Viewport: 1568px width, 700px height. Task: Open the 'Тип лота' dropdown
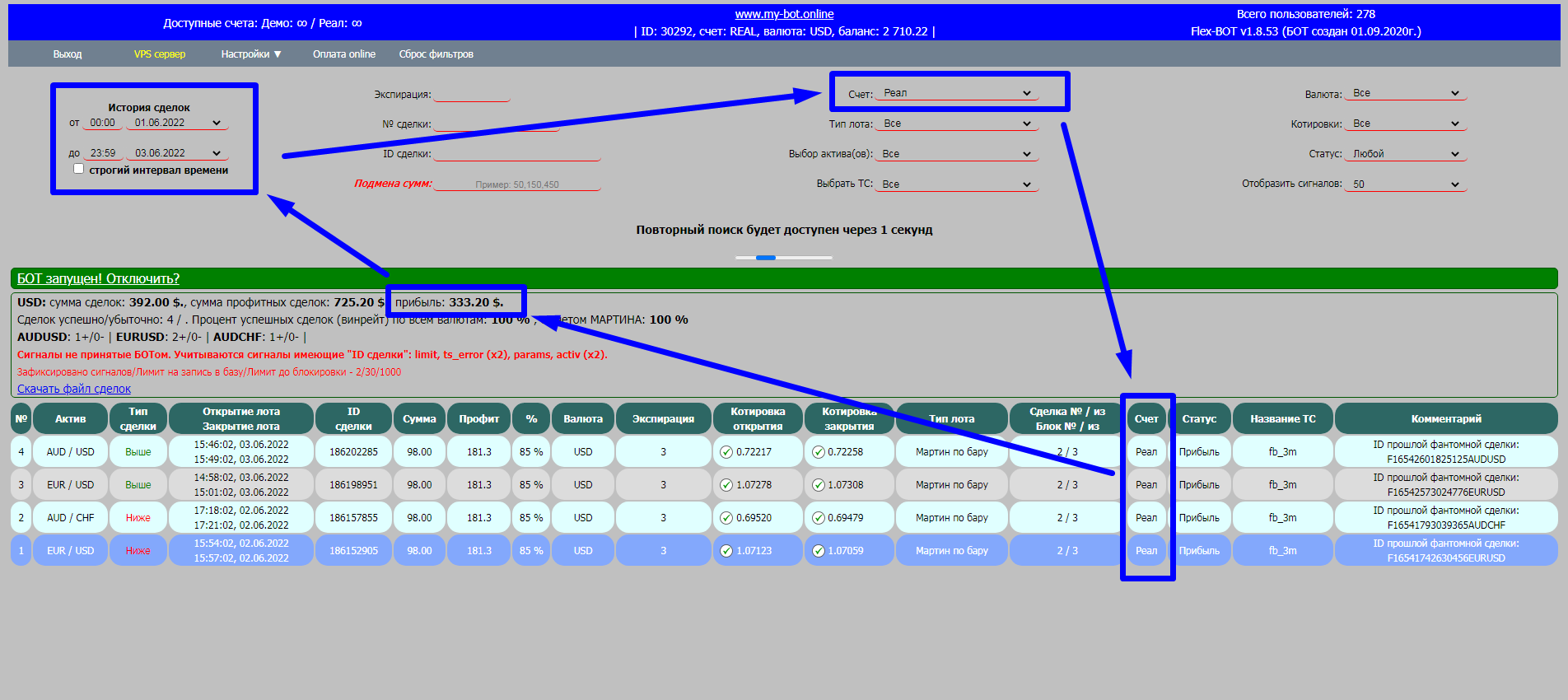957,124
